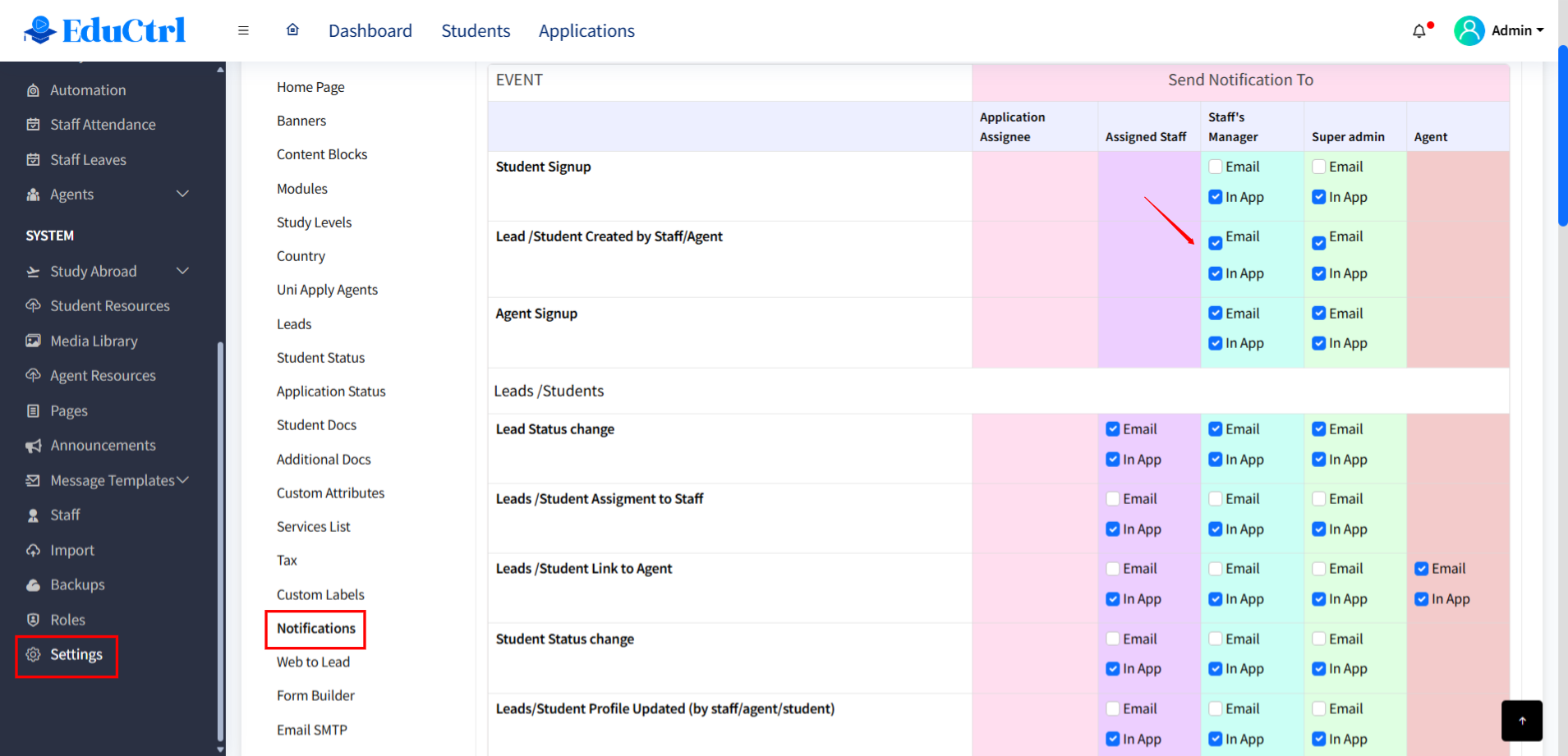
Task: Click the Announcements megaphone icon
Action: [x=33, y=446]
